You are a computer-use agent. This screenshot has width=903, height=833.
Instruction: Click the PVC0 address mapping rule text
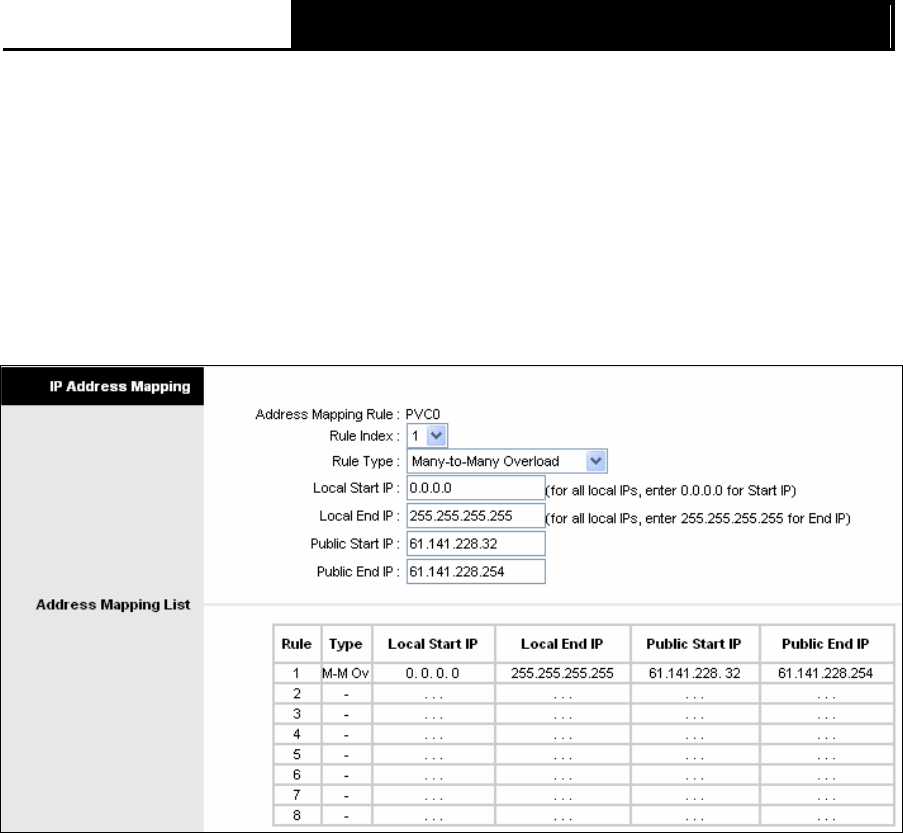pyautogui.click(x=423, y=414)
